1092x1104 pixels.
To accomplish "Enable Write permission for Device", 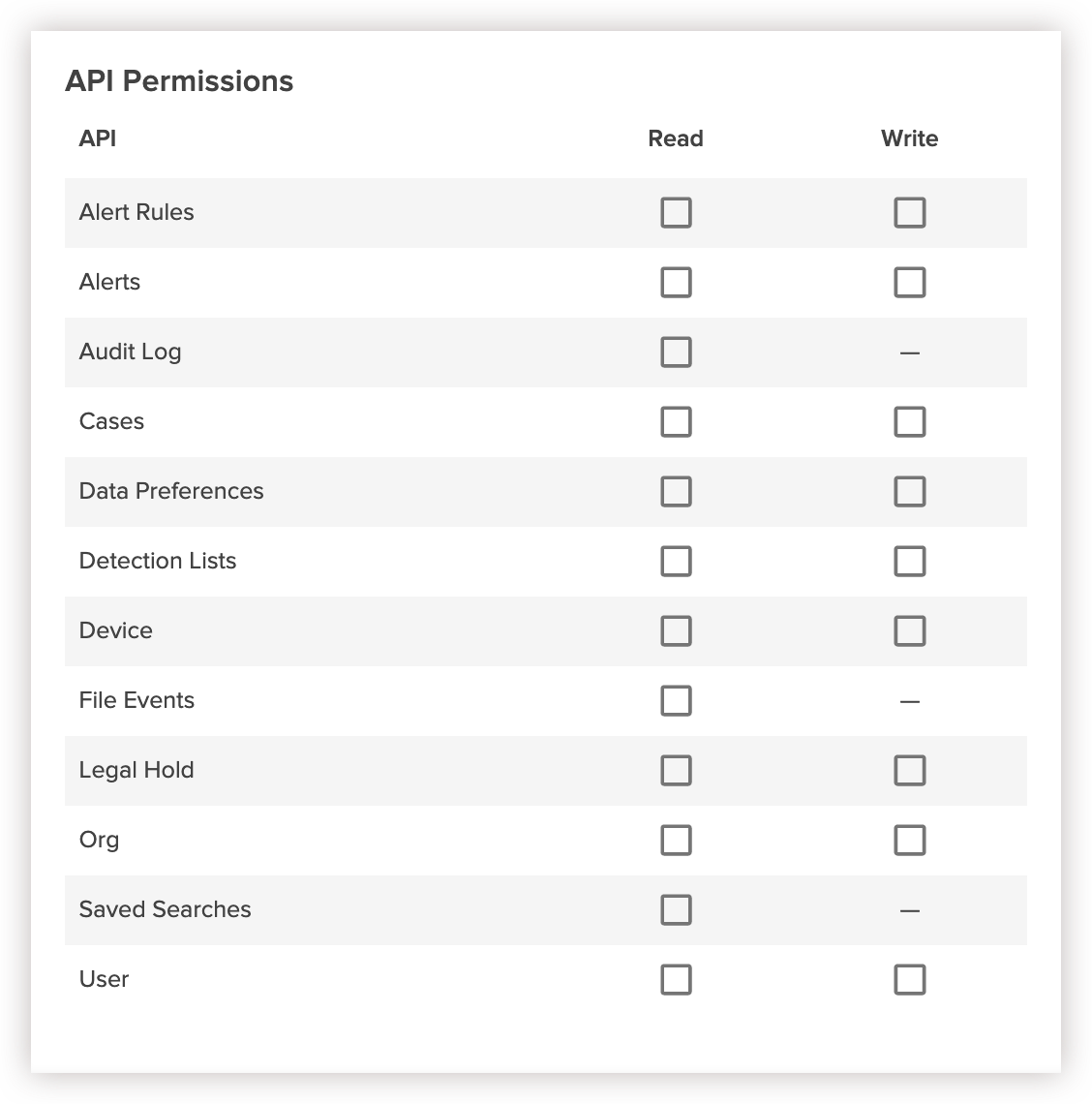I will click(910, 630).
